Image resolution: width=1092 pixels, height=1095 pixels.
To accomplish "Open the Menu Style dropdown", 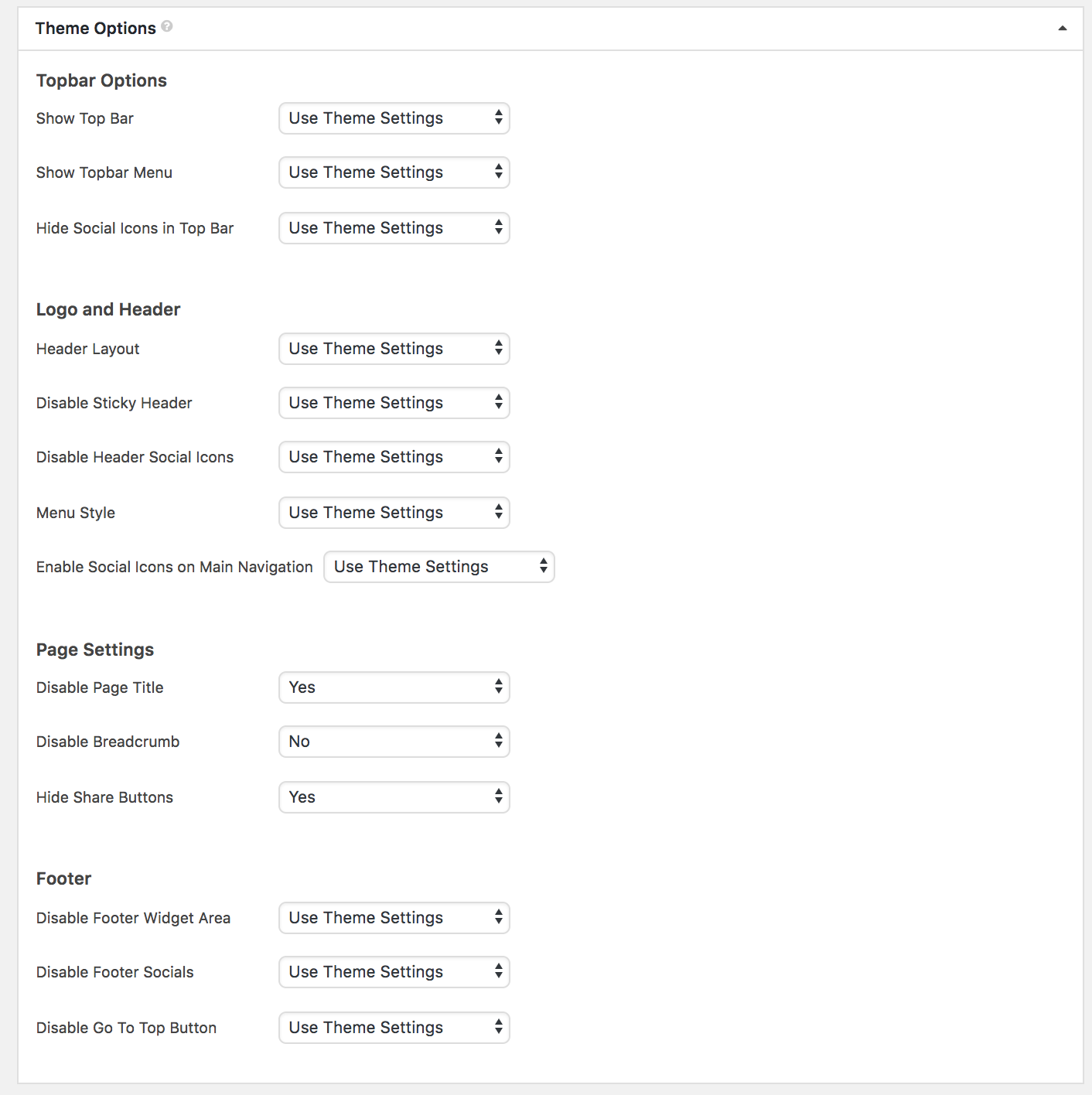I will click(x=394, y=513).
